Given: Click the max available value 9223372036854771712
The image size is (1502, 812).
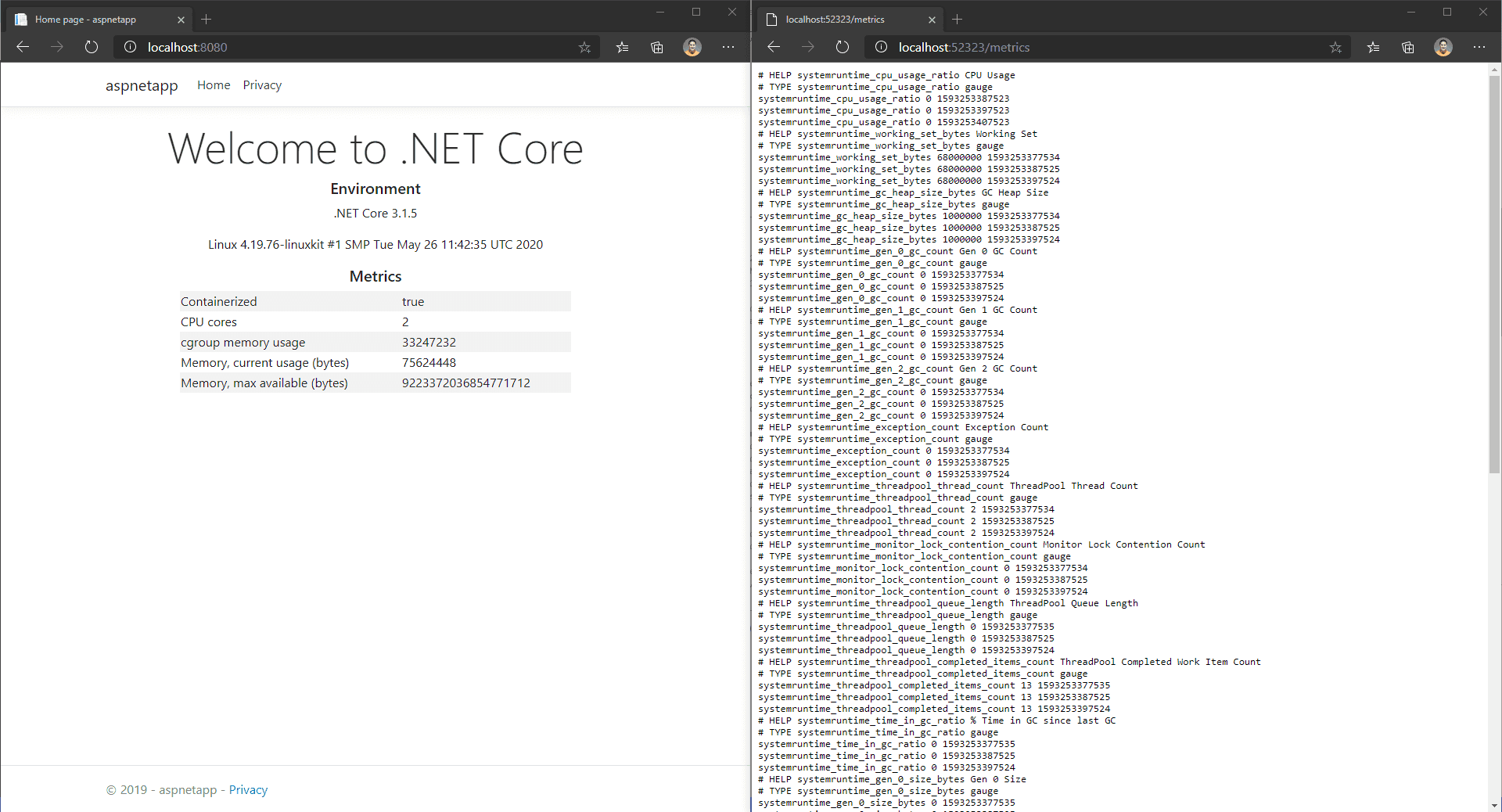Looking at the screenshot, I should pos(466,383).
